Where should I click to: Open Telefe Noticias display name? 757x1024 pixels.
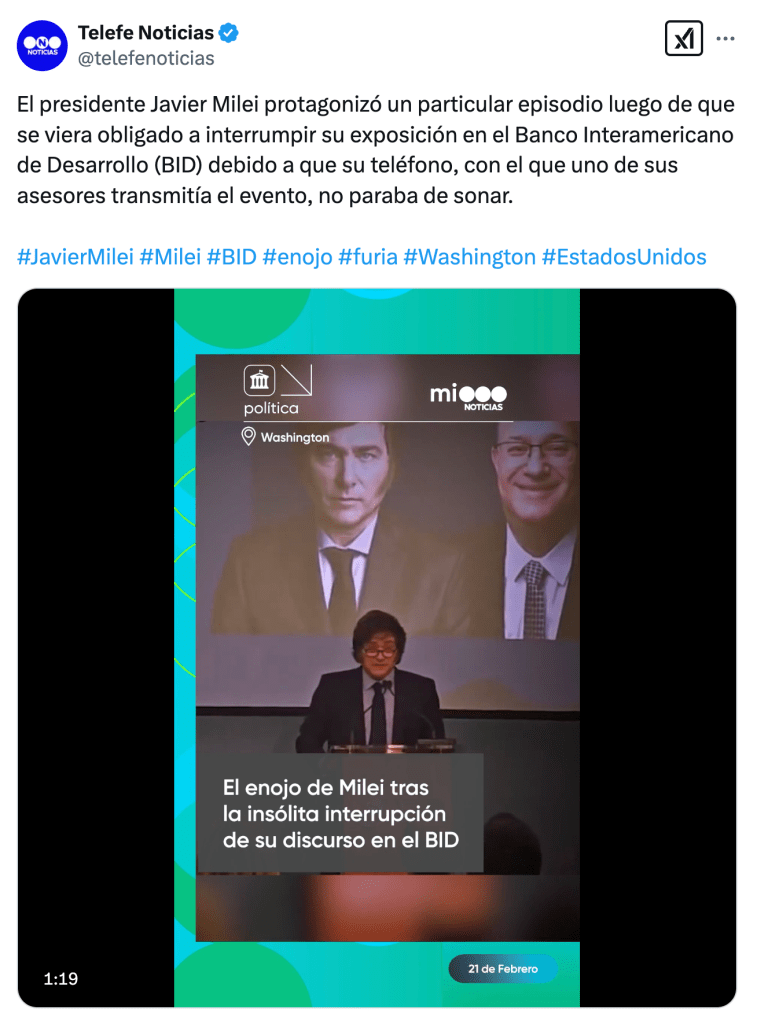[146, 32]
